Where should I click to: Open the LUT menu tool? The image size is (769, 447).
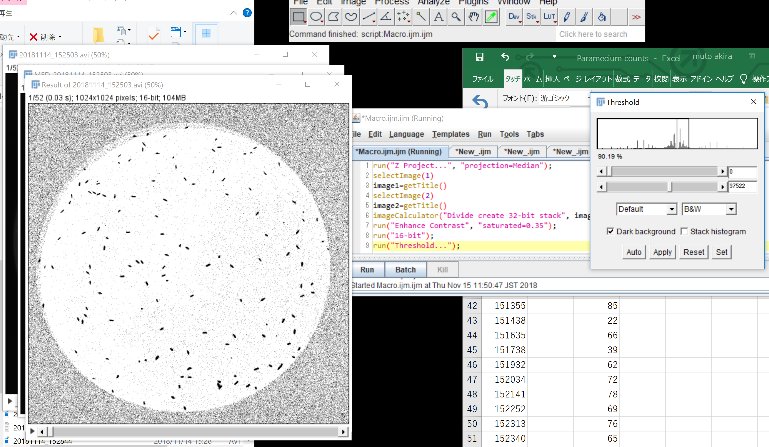point(549,17)
